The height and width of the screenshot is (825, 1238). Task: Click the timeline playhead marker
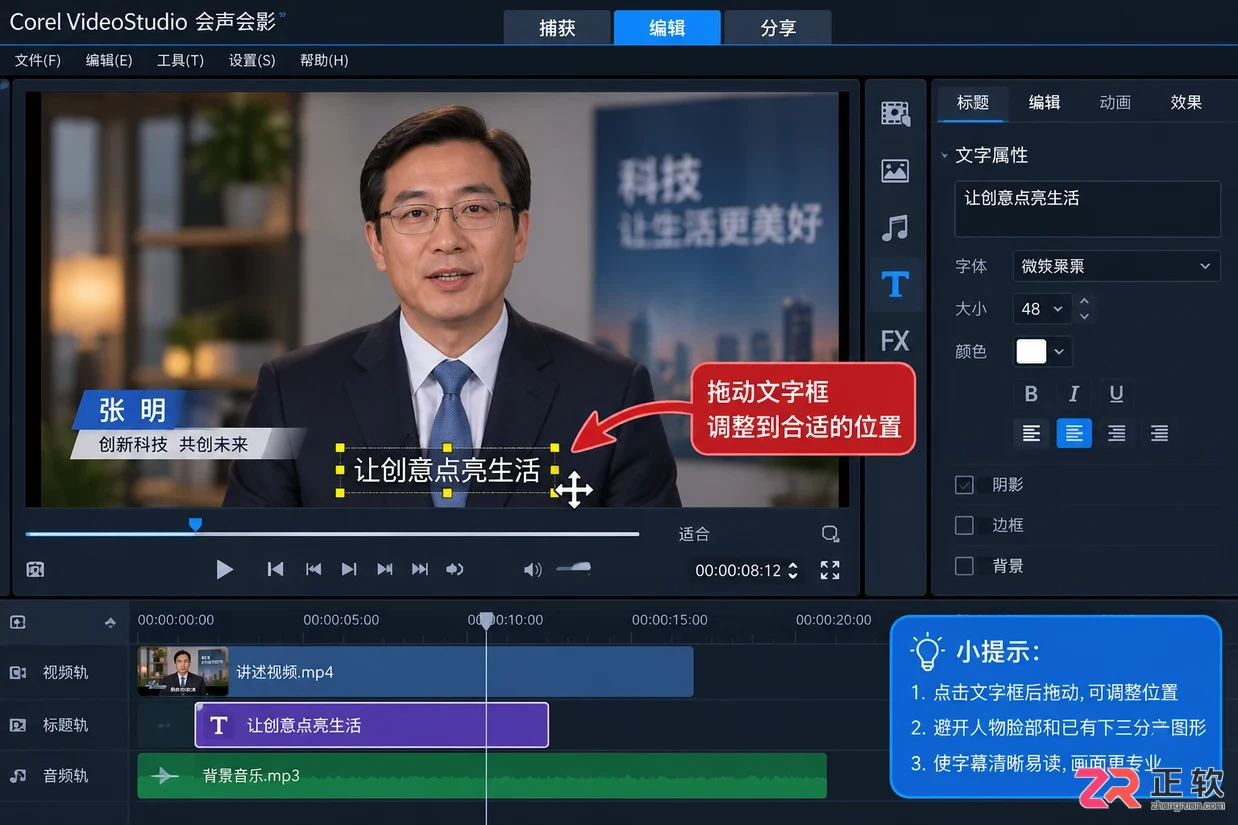(486, 620)
